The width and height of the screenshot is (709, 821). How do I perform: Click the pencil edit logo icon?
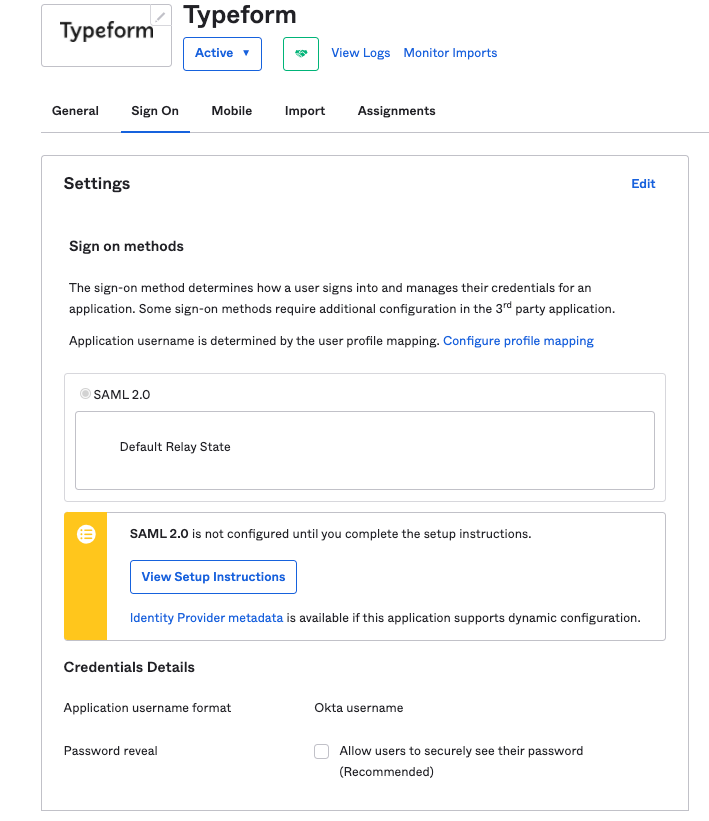(161, 16)
